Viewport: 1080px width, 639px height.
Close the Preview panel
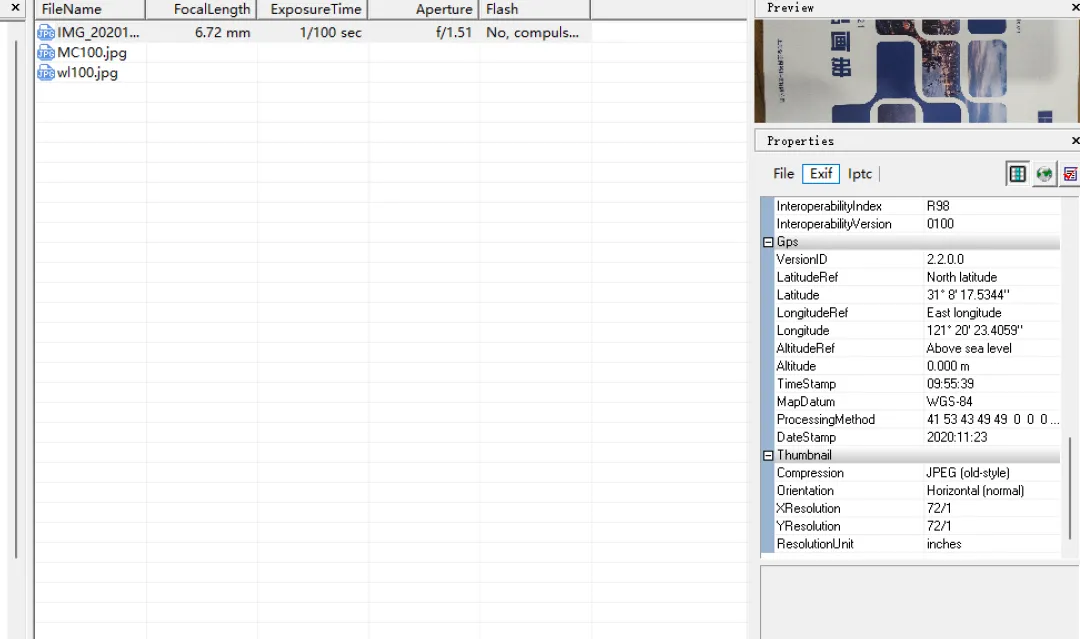1075,8
